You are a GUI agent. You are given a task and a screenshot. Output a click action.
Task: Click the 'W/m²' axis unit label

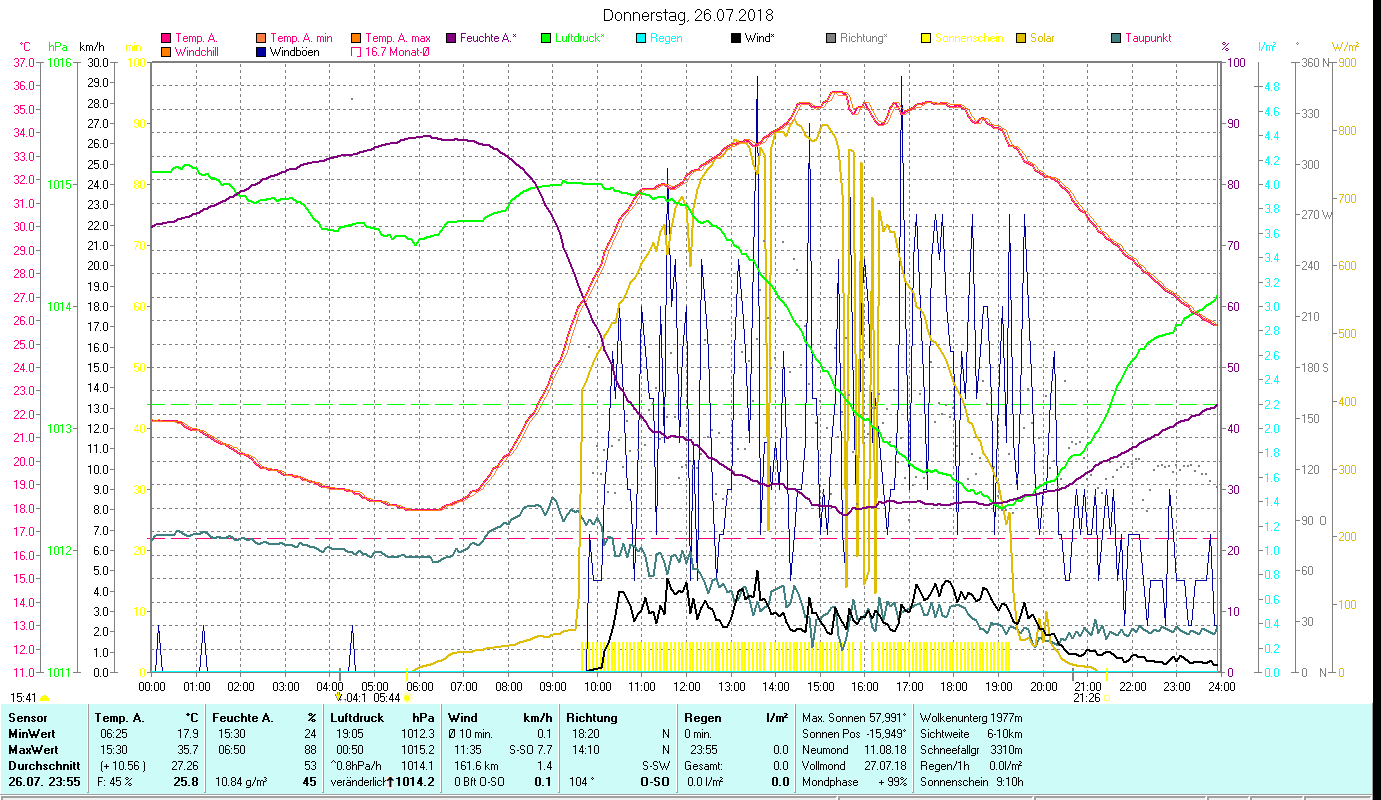pyautogui.click(x=1344, y=47)
